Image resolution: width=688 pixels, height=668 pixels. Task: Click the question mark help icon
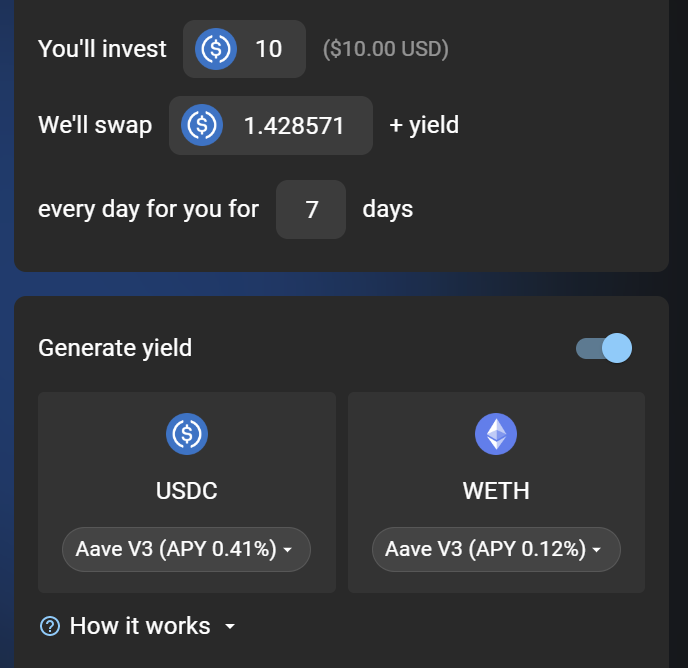[x=49, y=626]
